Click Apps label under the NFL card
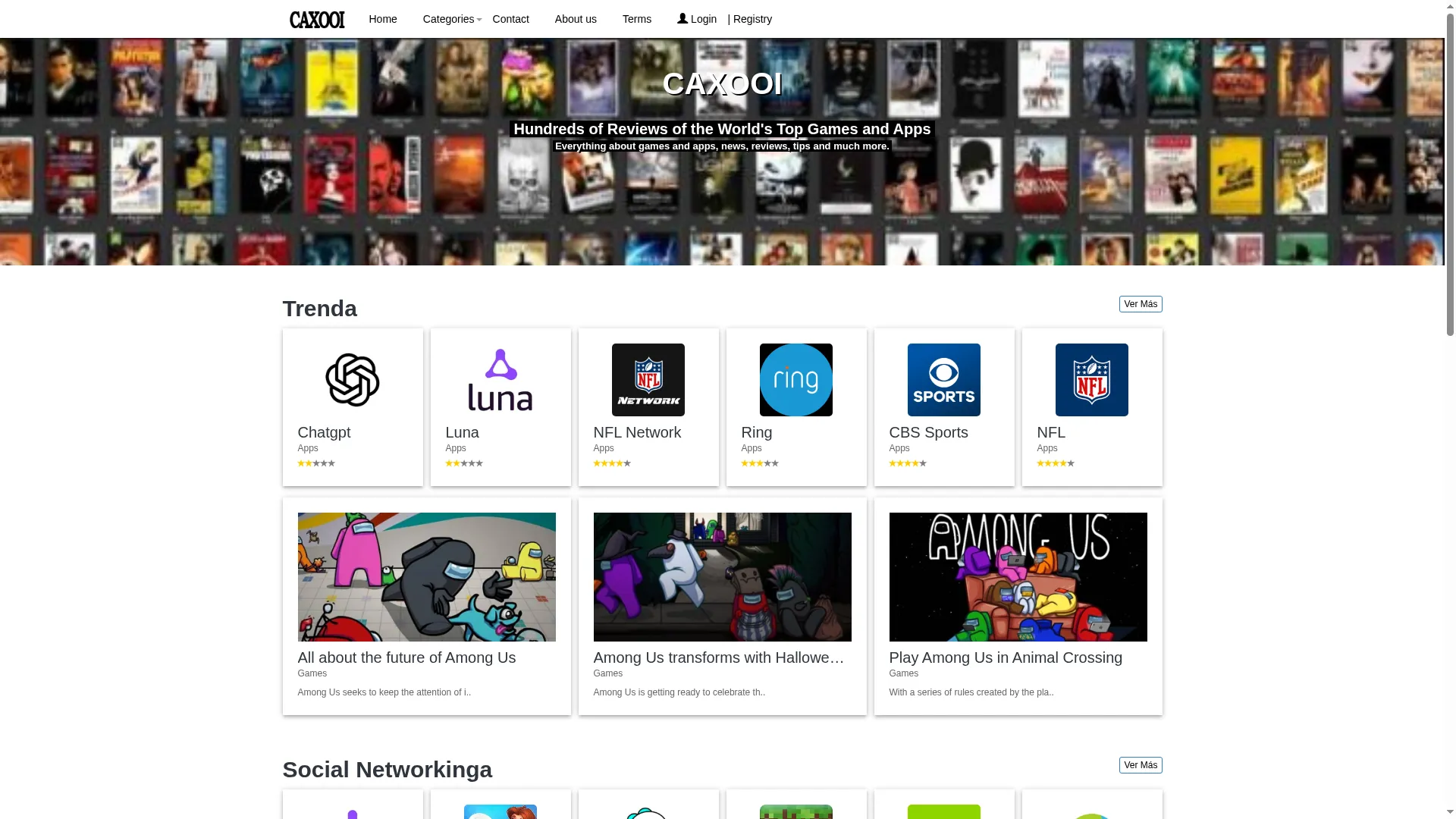 pyautogui.click(x=1047, y=448)
